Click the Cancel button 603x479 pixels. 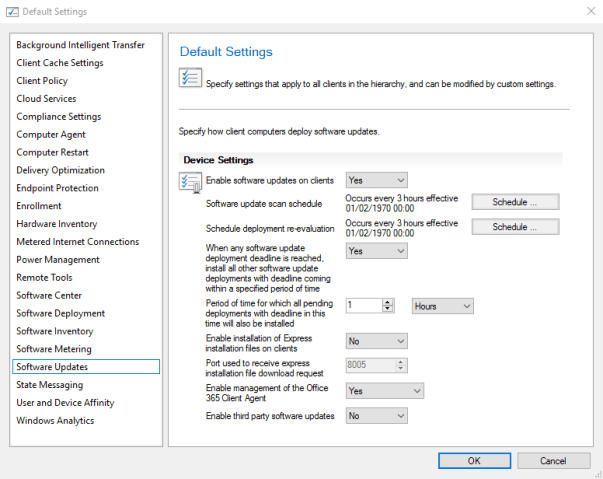tap(553, 461)
